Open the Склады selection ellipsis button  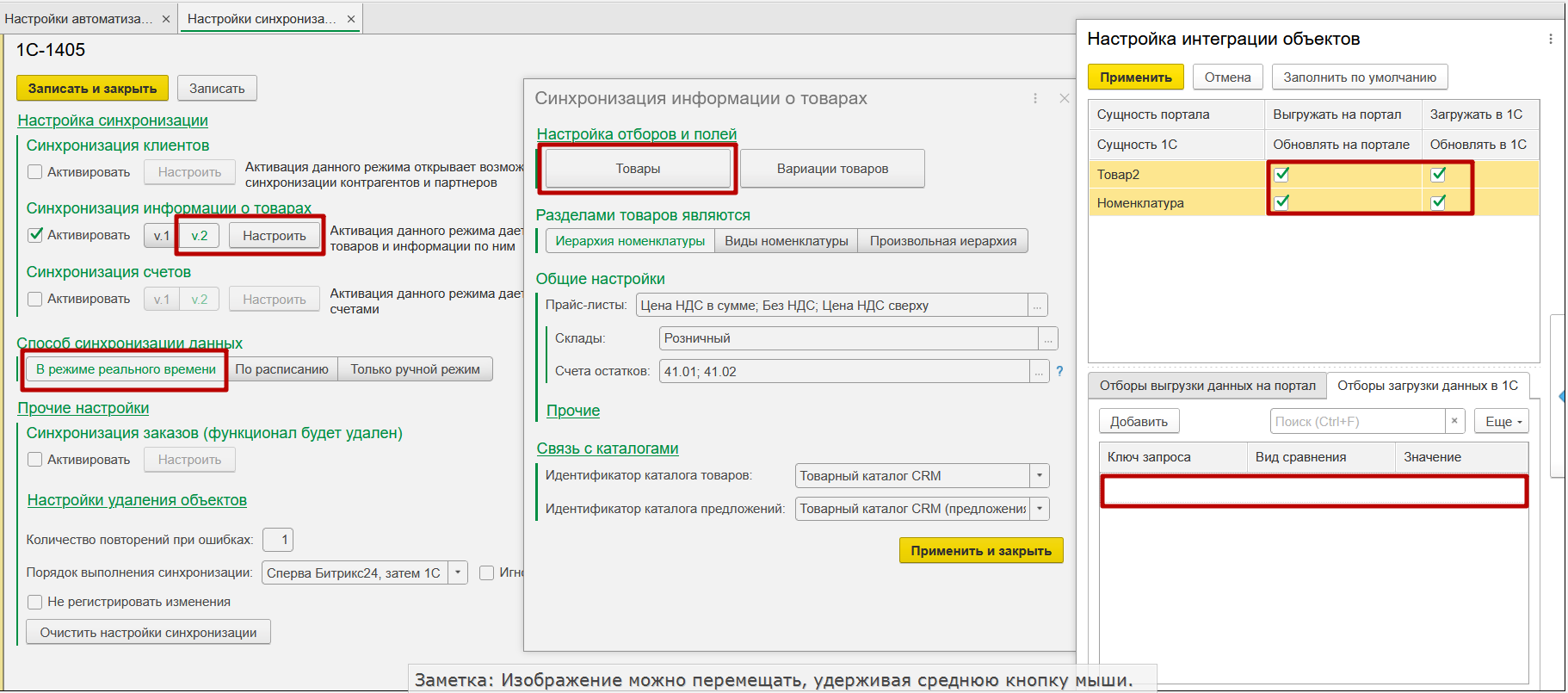click(x=1047, y=339)
